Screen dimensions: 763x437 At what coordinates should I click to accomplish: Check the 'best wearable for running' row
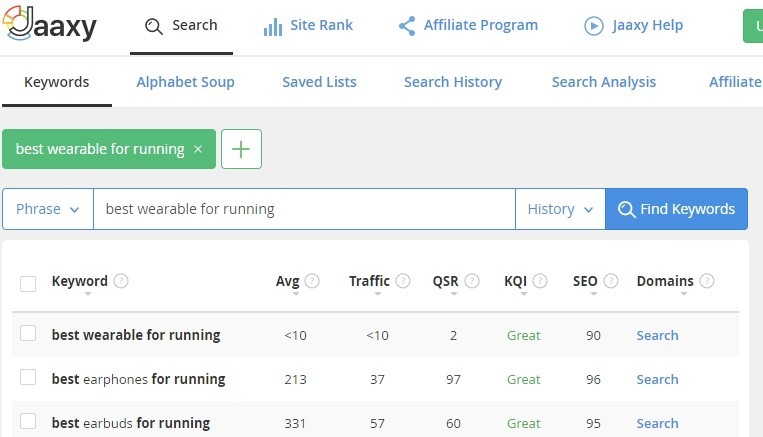click(28, 333)
